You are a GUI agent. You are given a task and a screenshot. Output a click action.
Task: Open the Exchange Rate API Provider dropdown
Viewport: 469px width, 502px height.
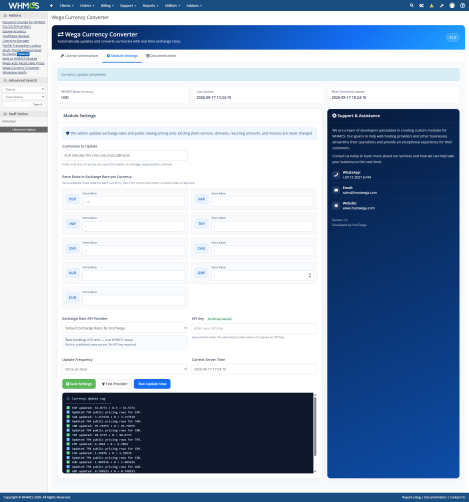coord(125,328)
